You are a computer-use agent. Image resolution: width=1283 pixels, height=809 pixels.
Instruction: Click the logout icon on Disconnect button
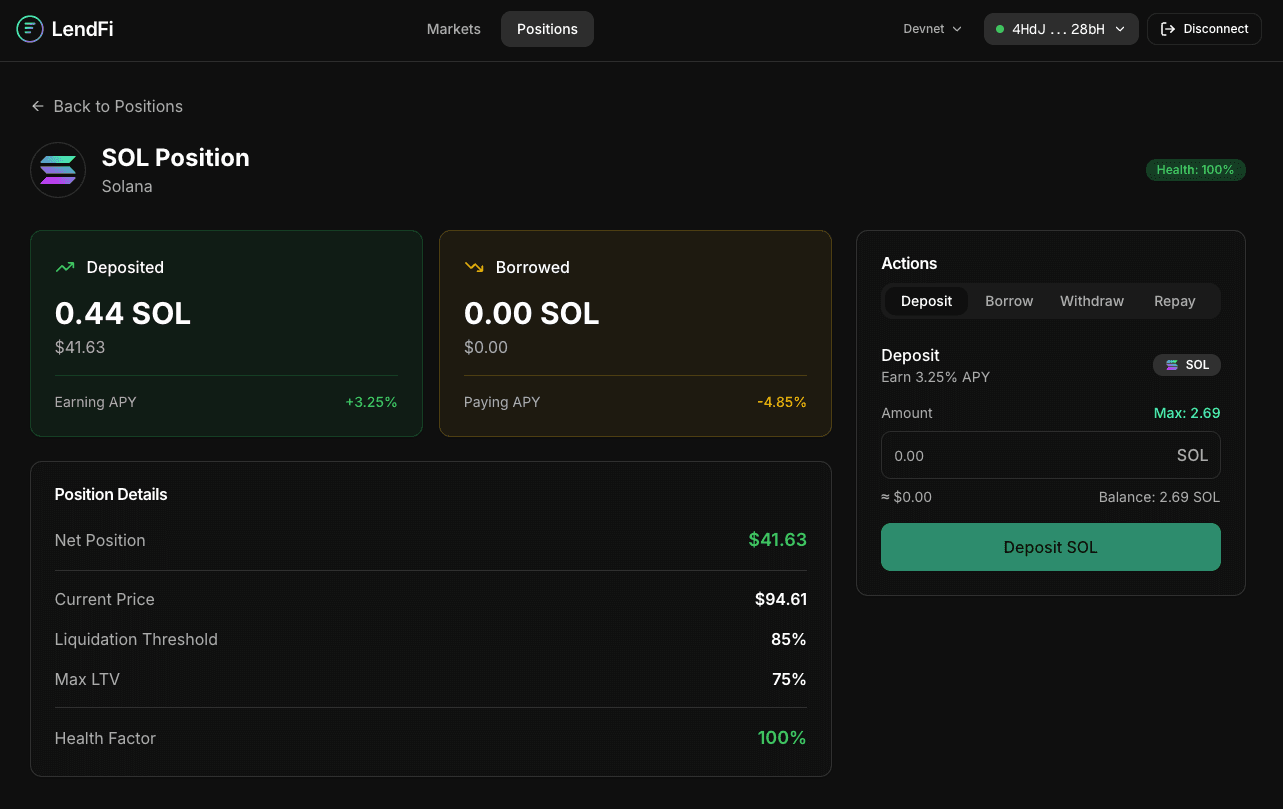pyautogui.click(x=1167, y=29)
